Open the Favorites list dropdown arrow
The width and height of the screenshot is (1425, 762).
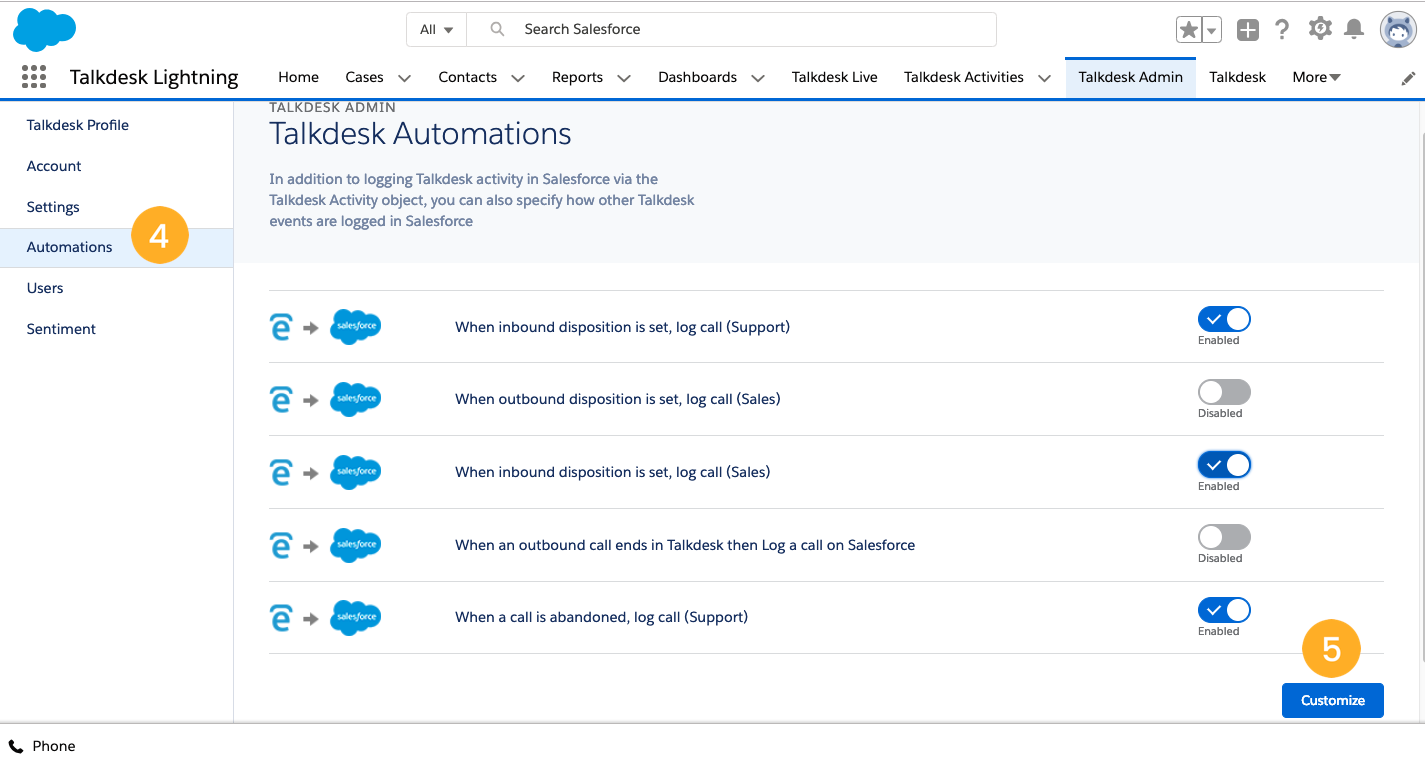tap(1212, 30)
